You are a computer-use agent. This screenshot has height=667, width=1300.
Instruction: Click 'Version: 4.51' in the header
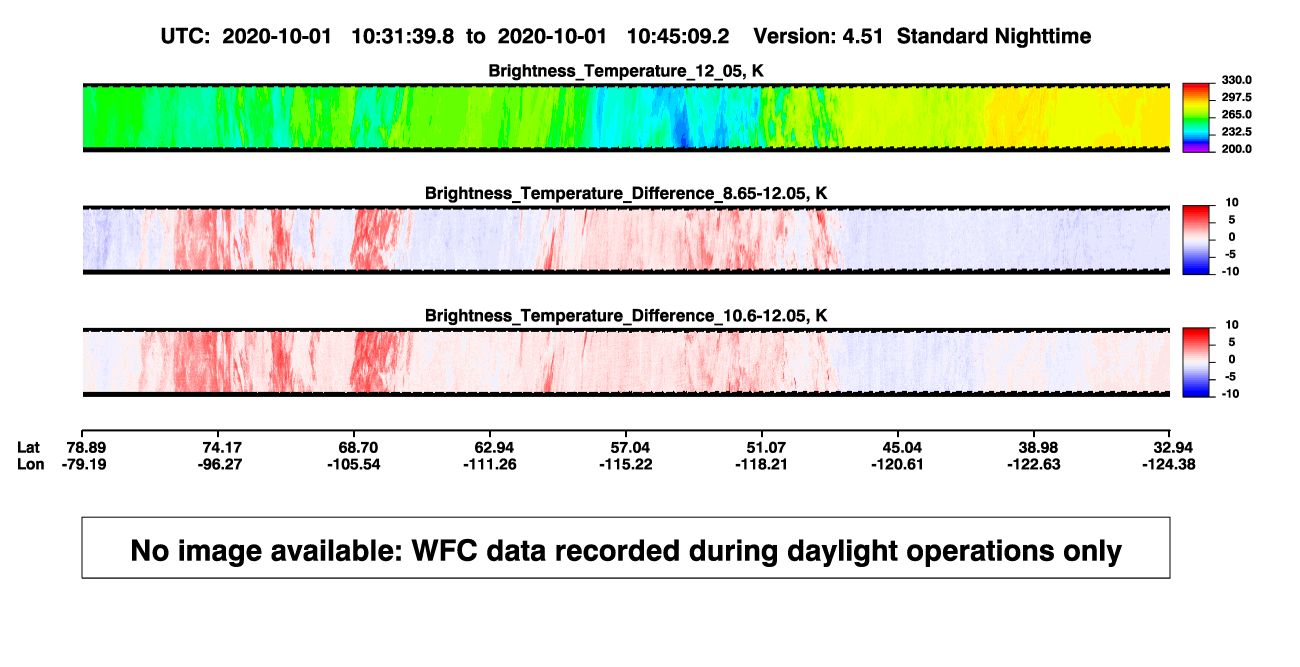point(819,36)
